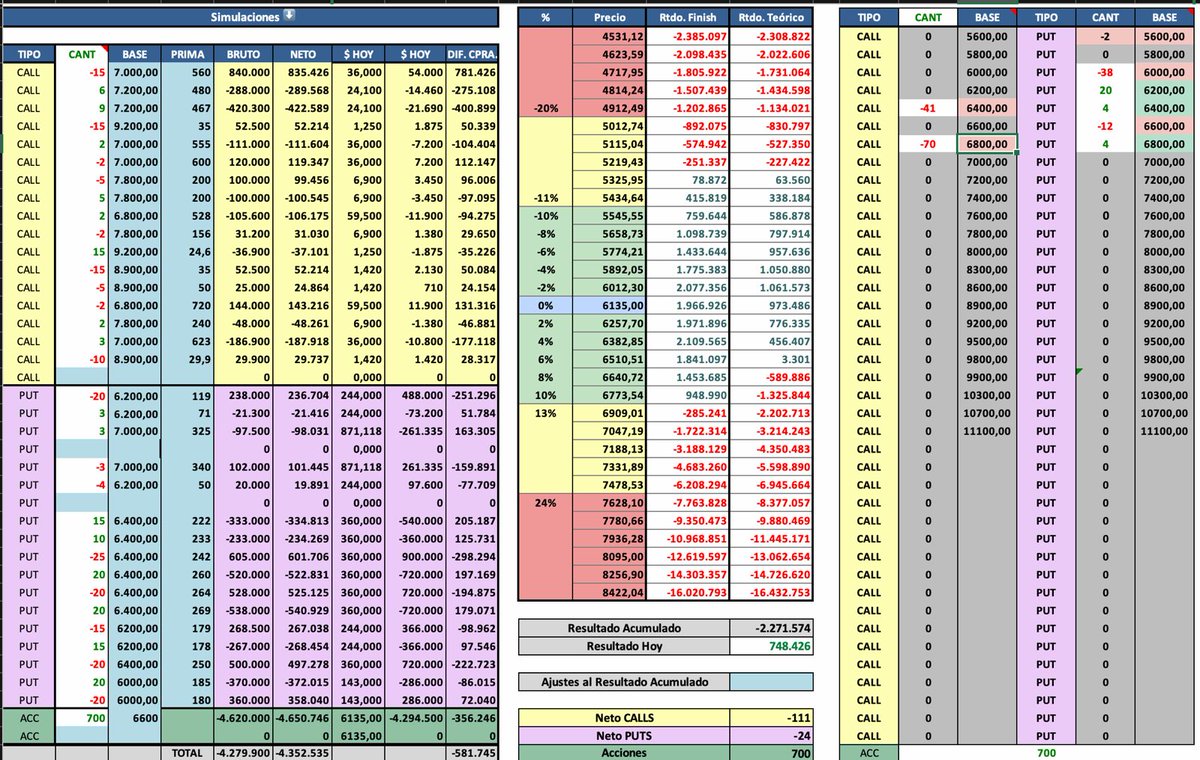1200x760 pixels.
Task: Select the Simulaciones title cell
Action: [250, 17]
